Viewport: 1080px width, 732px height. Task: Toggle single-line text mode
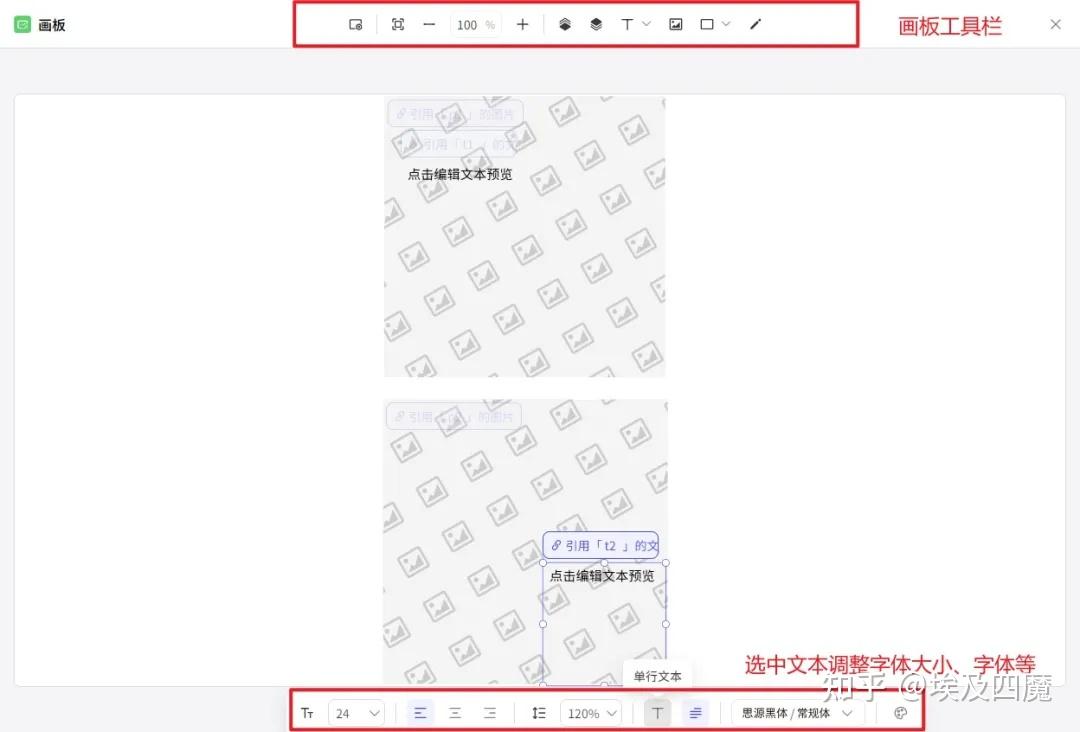click(657, 713)
